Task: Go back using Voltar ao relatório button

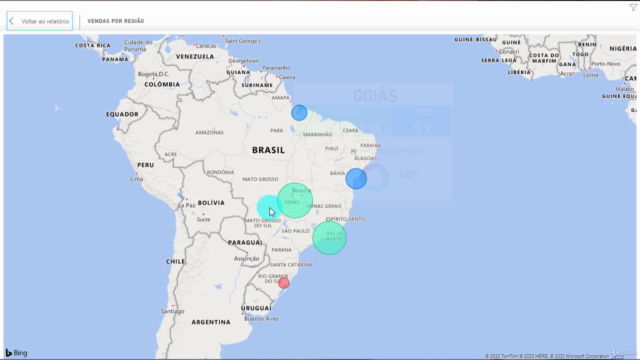Action: (40, 21)
